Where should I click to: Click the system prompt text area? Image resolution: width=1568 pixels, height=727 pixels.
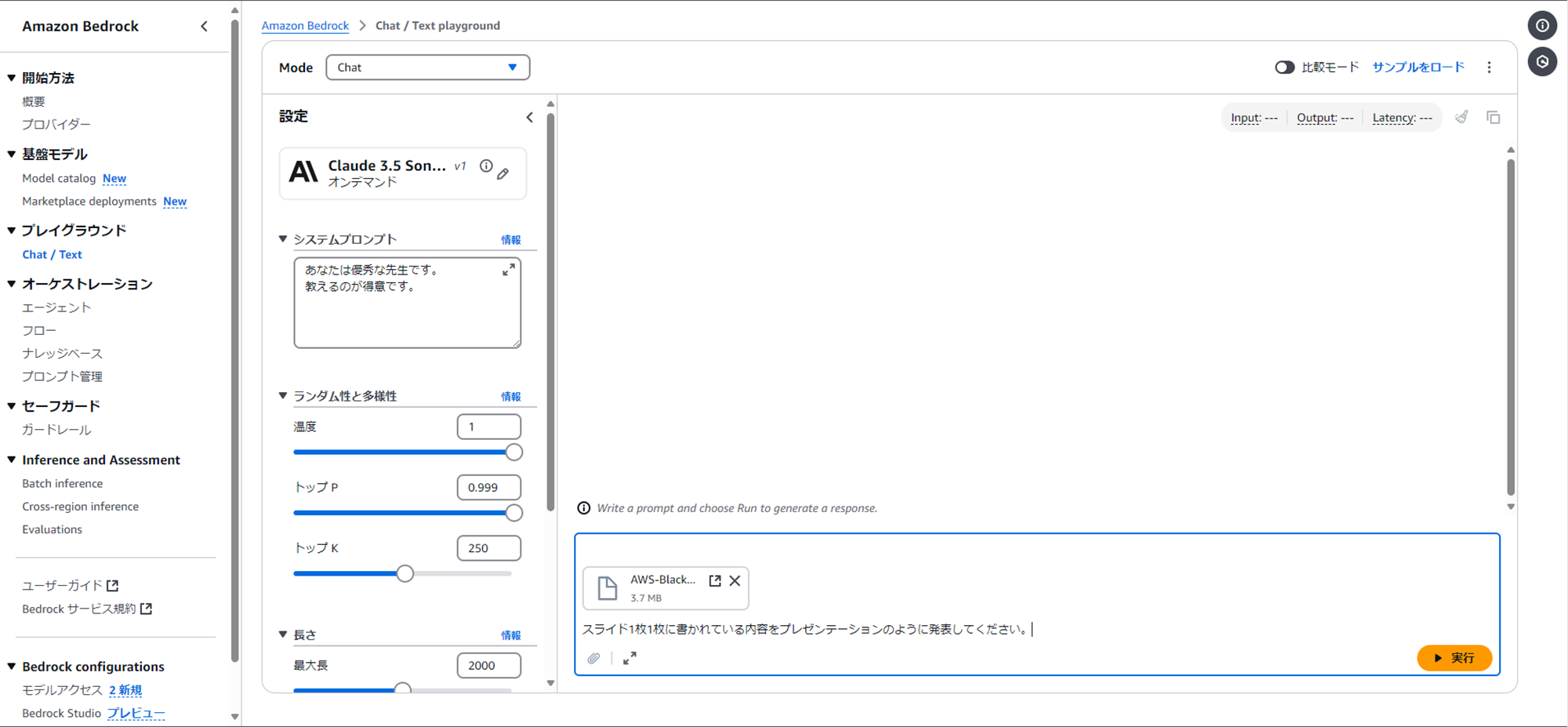407,303
